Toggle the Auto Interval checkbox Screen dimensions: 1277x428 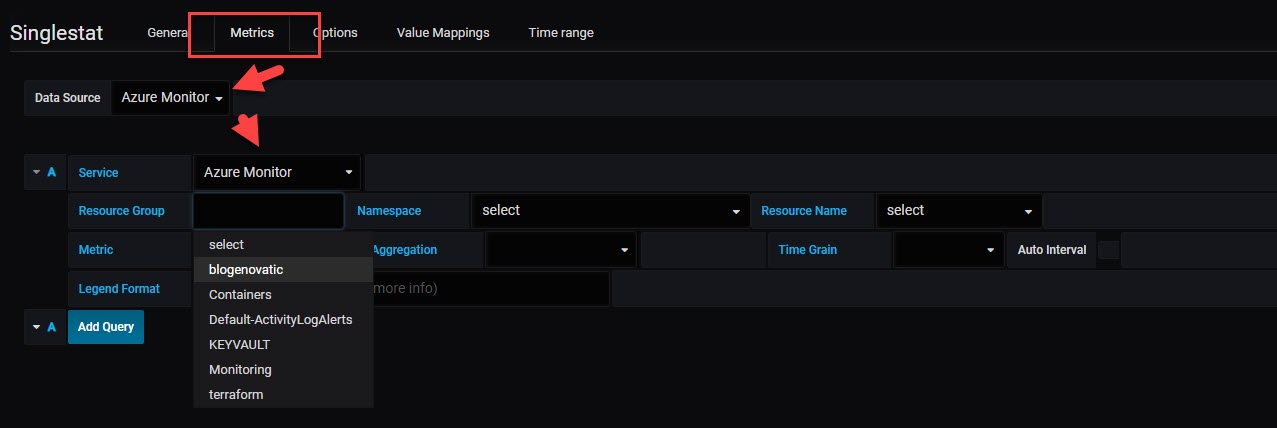(x=1108, y=249)
